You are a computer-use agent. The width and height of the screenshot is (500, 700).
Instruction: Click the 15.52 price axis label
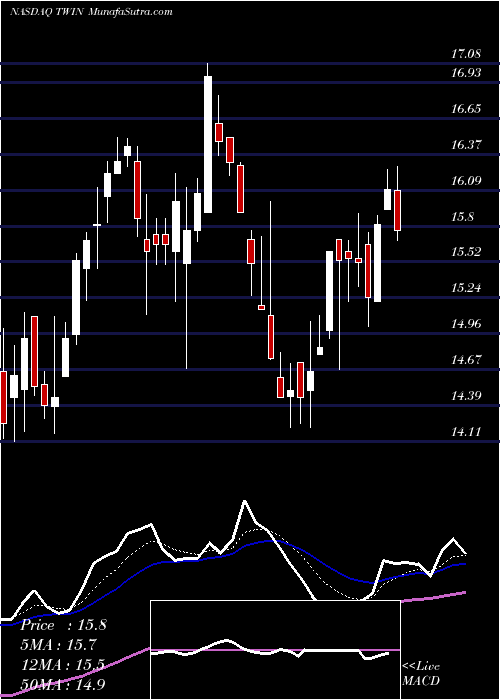pos(466,252)
